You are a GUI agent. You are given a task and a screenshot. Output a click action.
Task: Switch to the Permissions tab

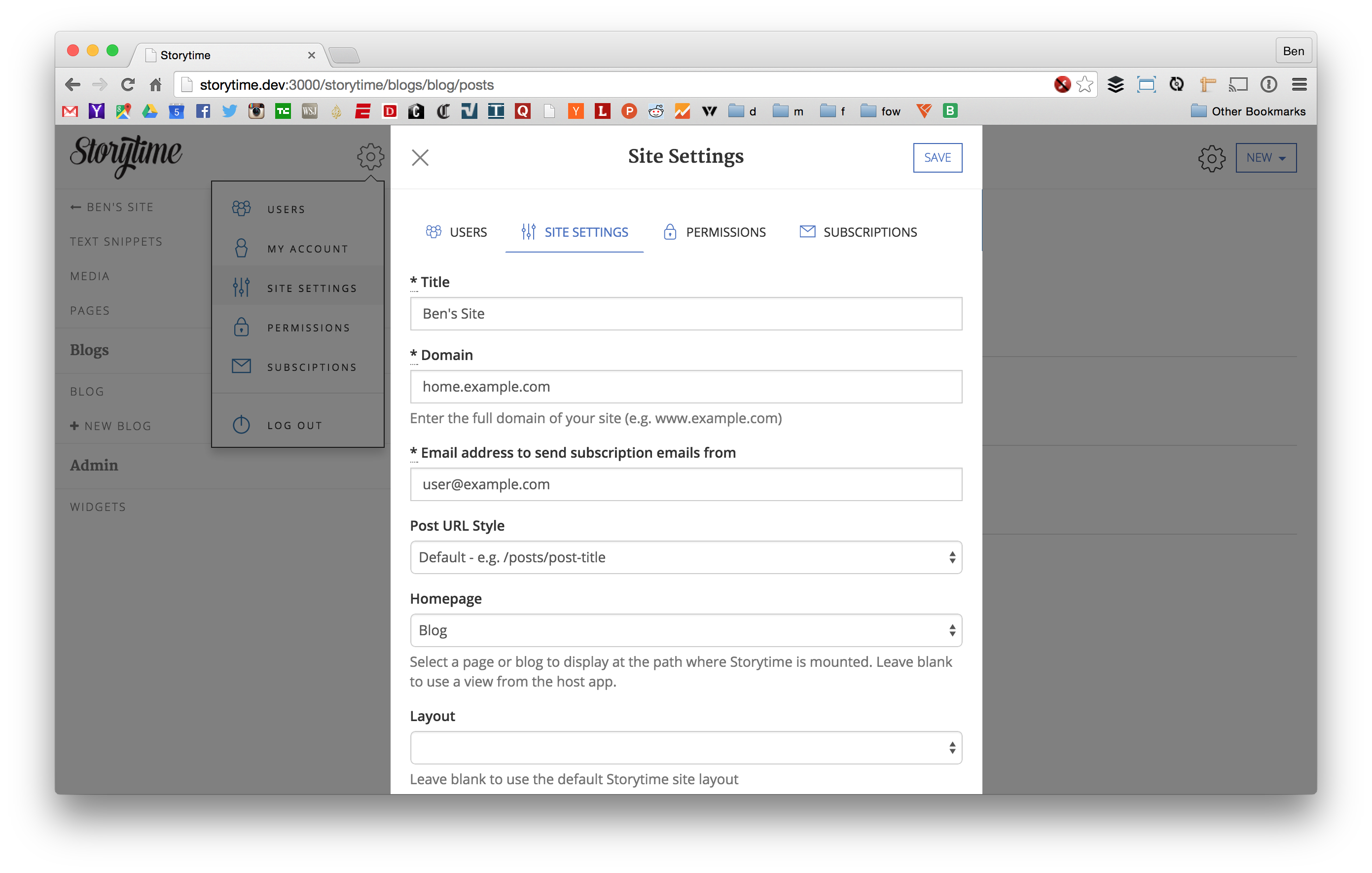click(x=715, y=232)
